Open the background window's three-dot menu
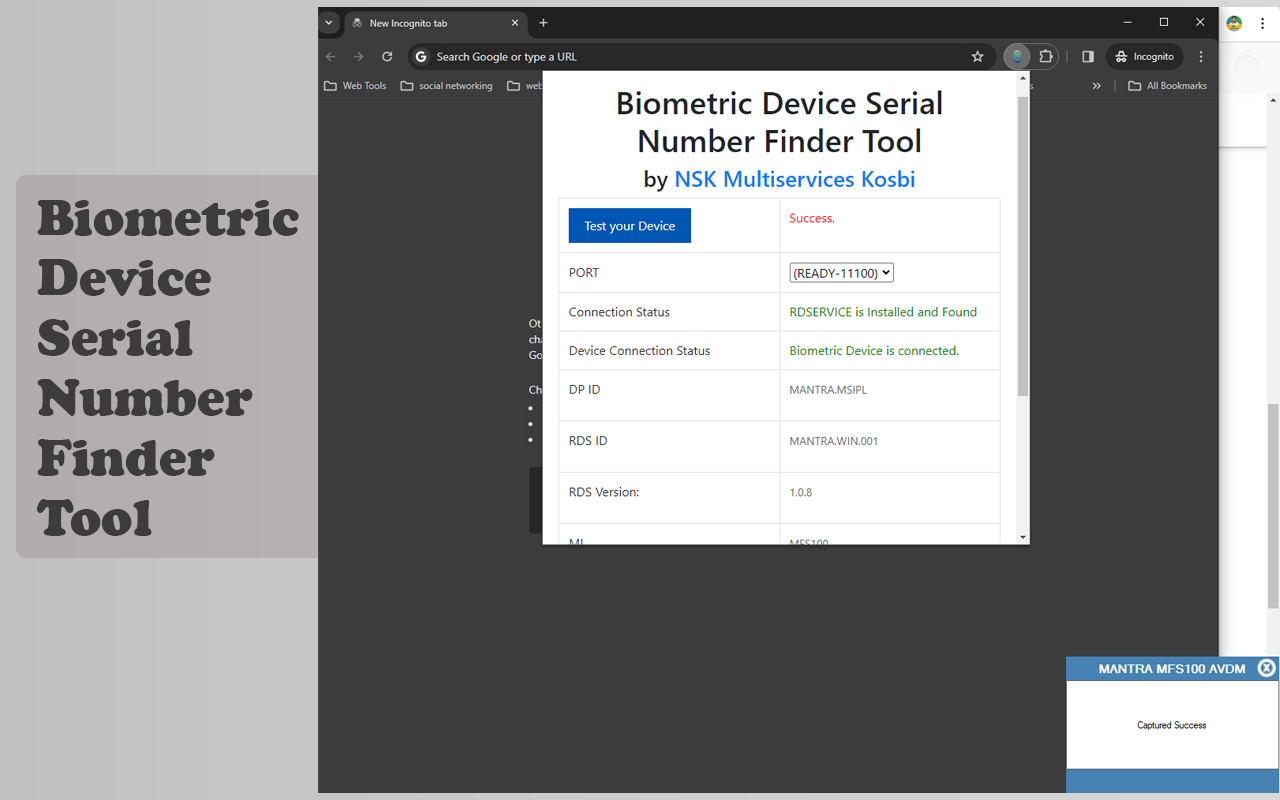The width and height of the screenshot is (1280, 800). tap(1262, 23)
